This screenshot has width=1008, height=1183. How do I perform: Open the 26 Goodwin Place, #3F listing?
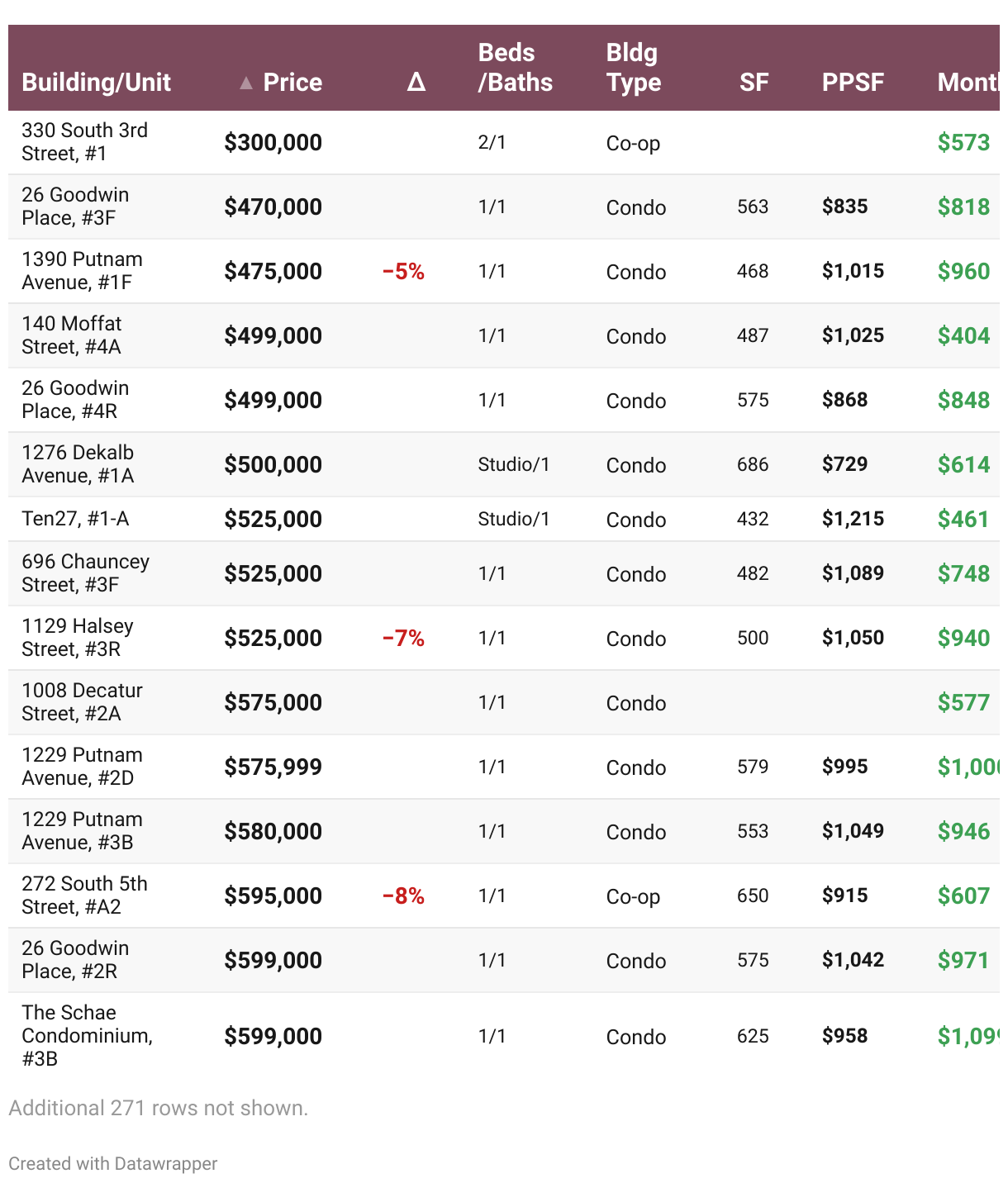point(75,207)
